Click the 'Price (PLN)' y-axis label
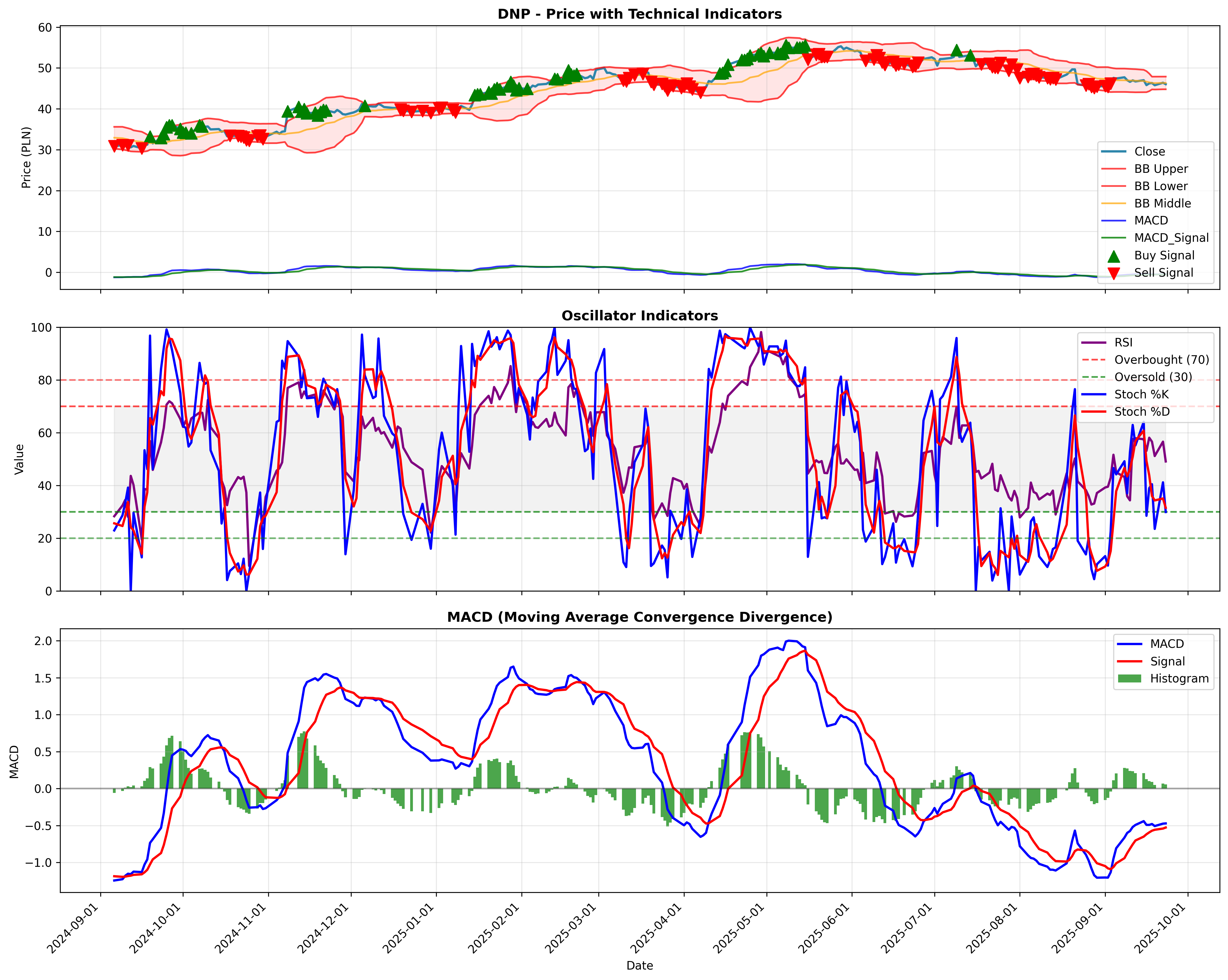The width and height of the screenshot is (1228, 980). click(x=26, y=157)
